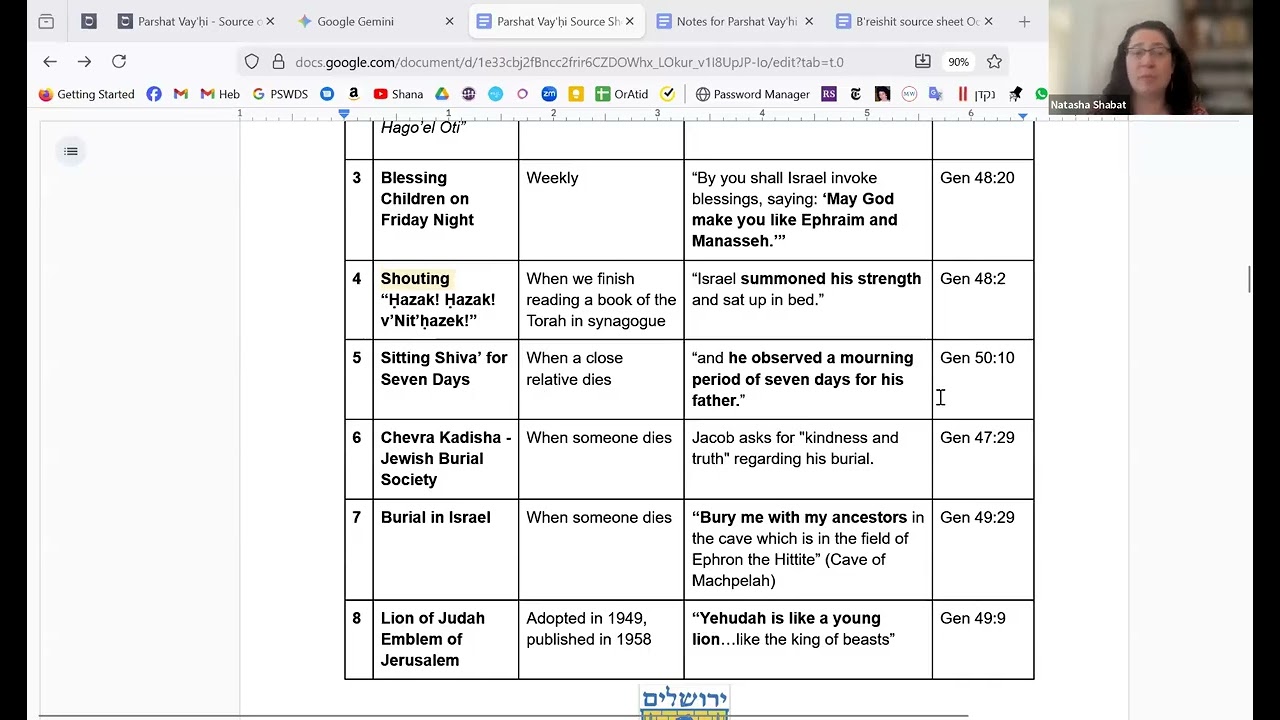This screenshot has width=1280, height=720.
Task: Click the left indent marker on the ruler
Action: point(344,115)
